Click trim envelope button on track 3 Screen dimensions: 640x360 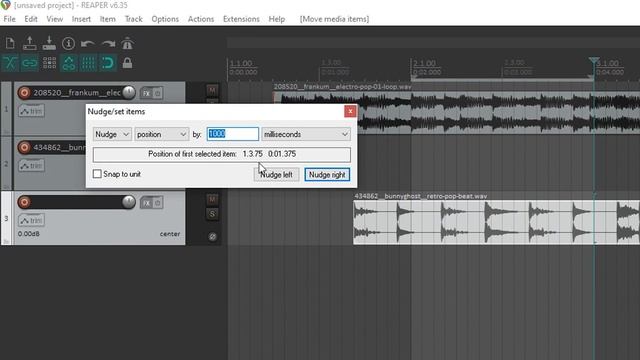pos(31,220)
